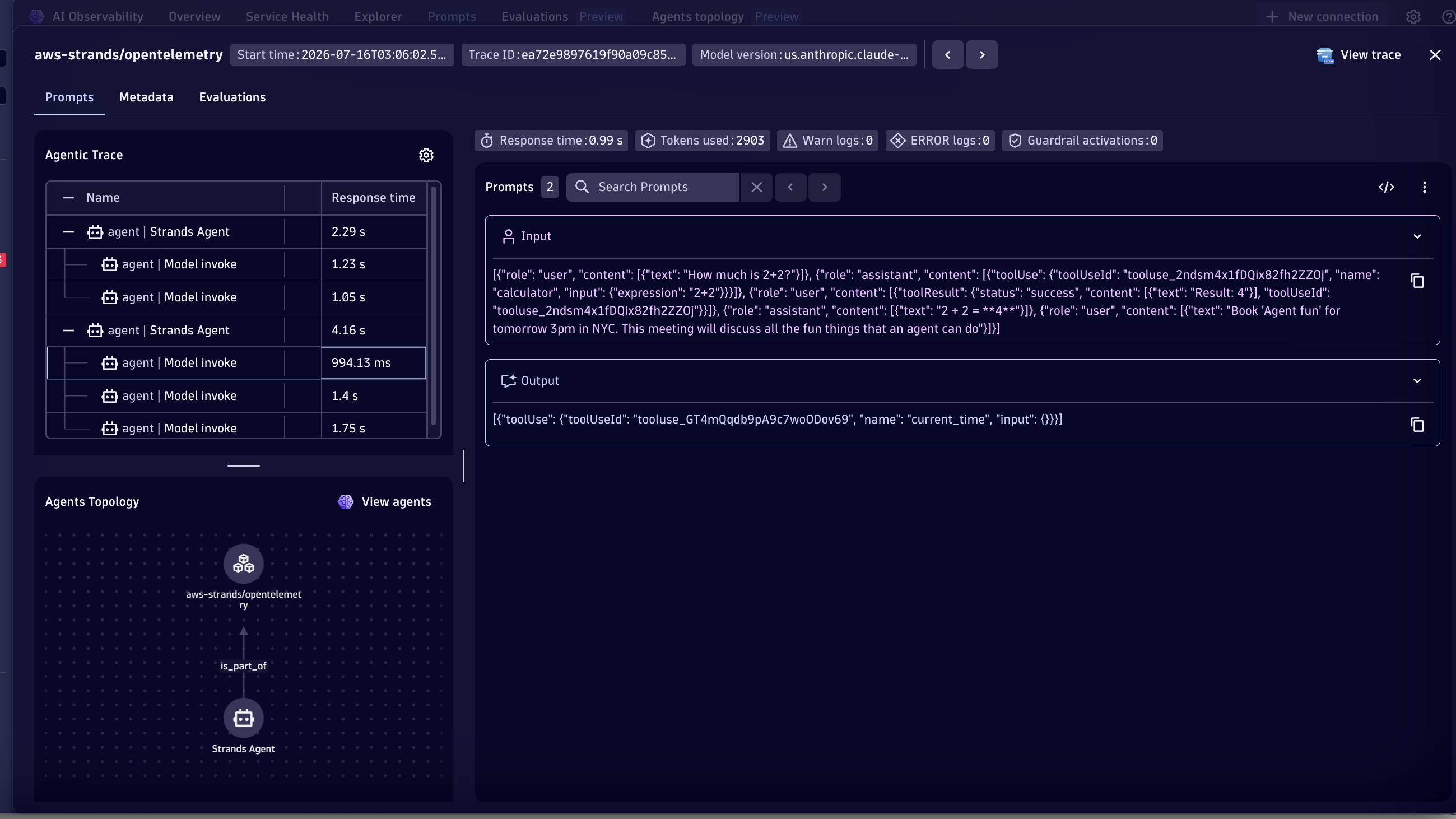Collapse the 4.16 s Strands Agent row

[68, 330]
